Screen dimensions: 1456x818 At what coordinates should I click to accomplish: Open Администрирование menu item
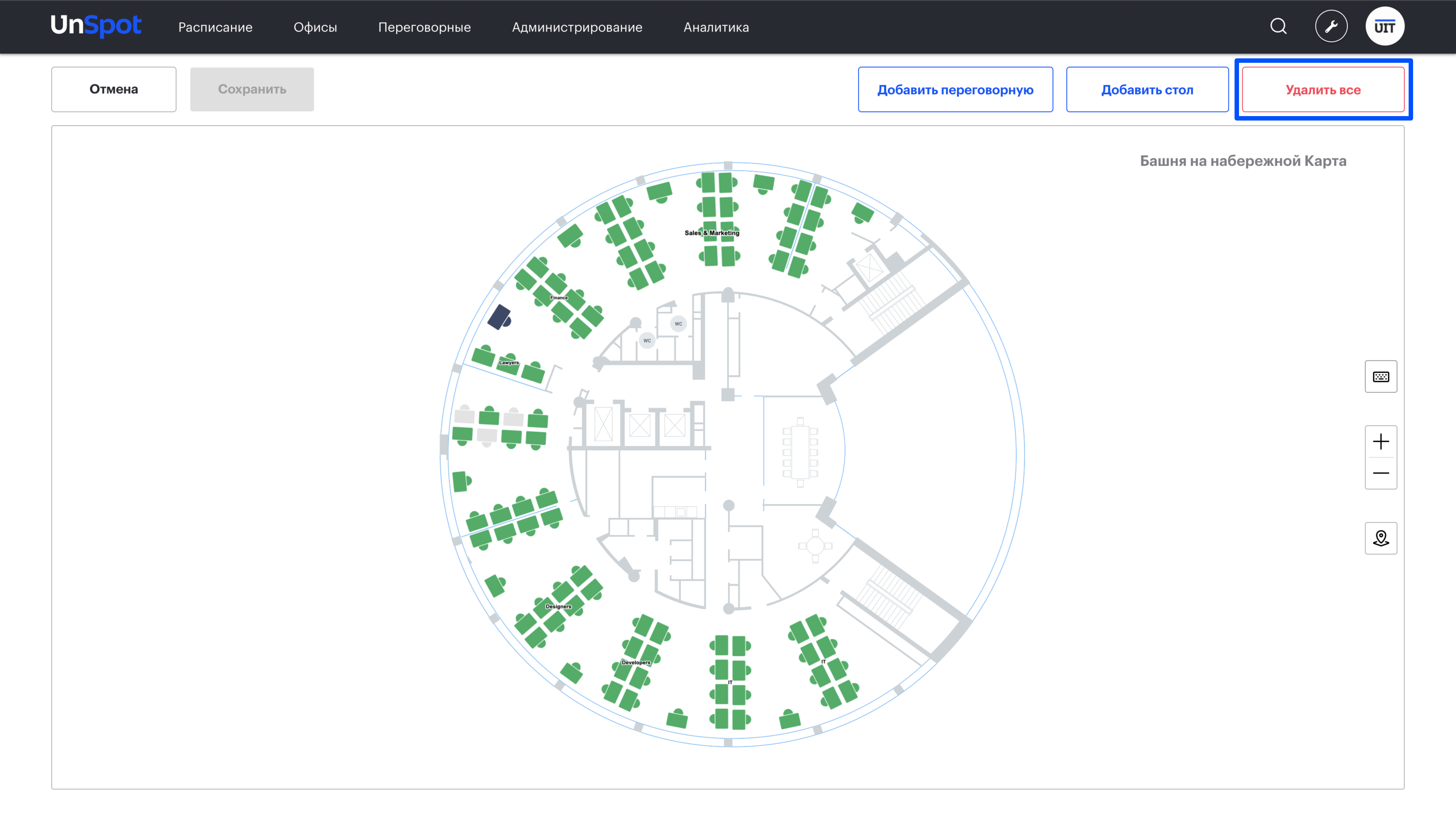click(577, 27)
